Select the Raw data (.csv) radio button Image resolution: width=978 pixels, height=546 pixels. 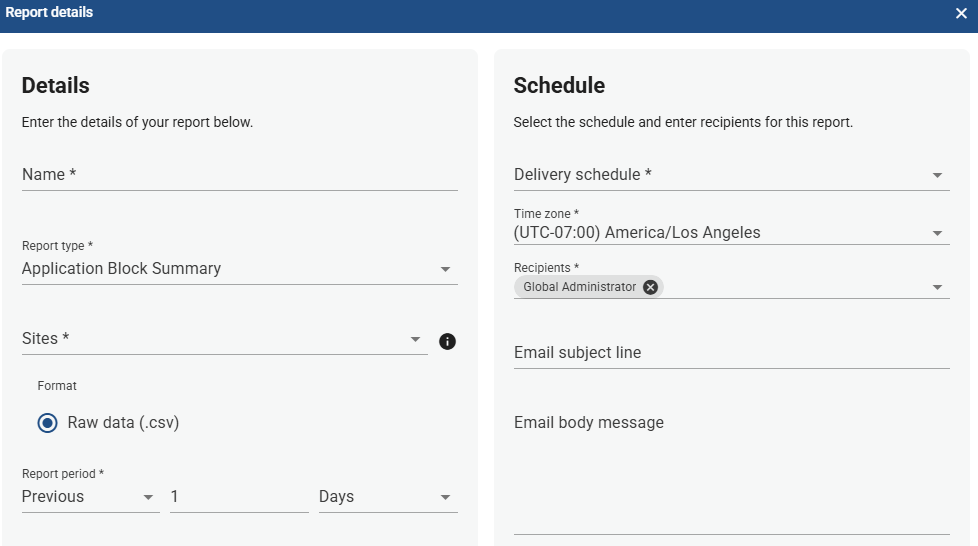click(47, 422)
